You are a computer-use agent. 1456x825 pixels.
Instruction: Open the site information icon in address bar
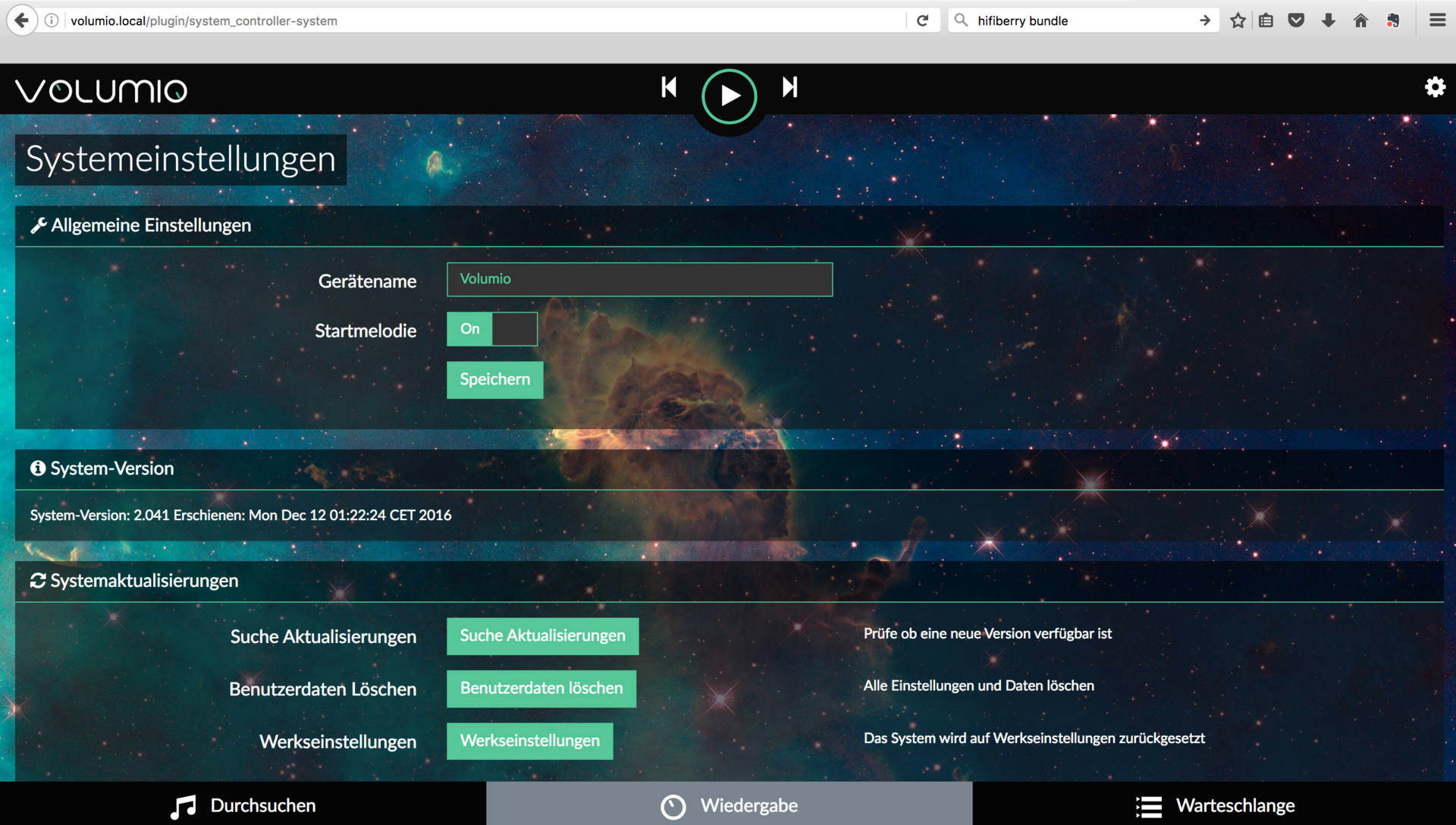point(52,20)
